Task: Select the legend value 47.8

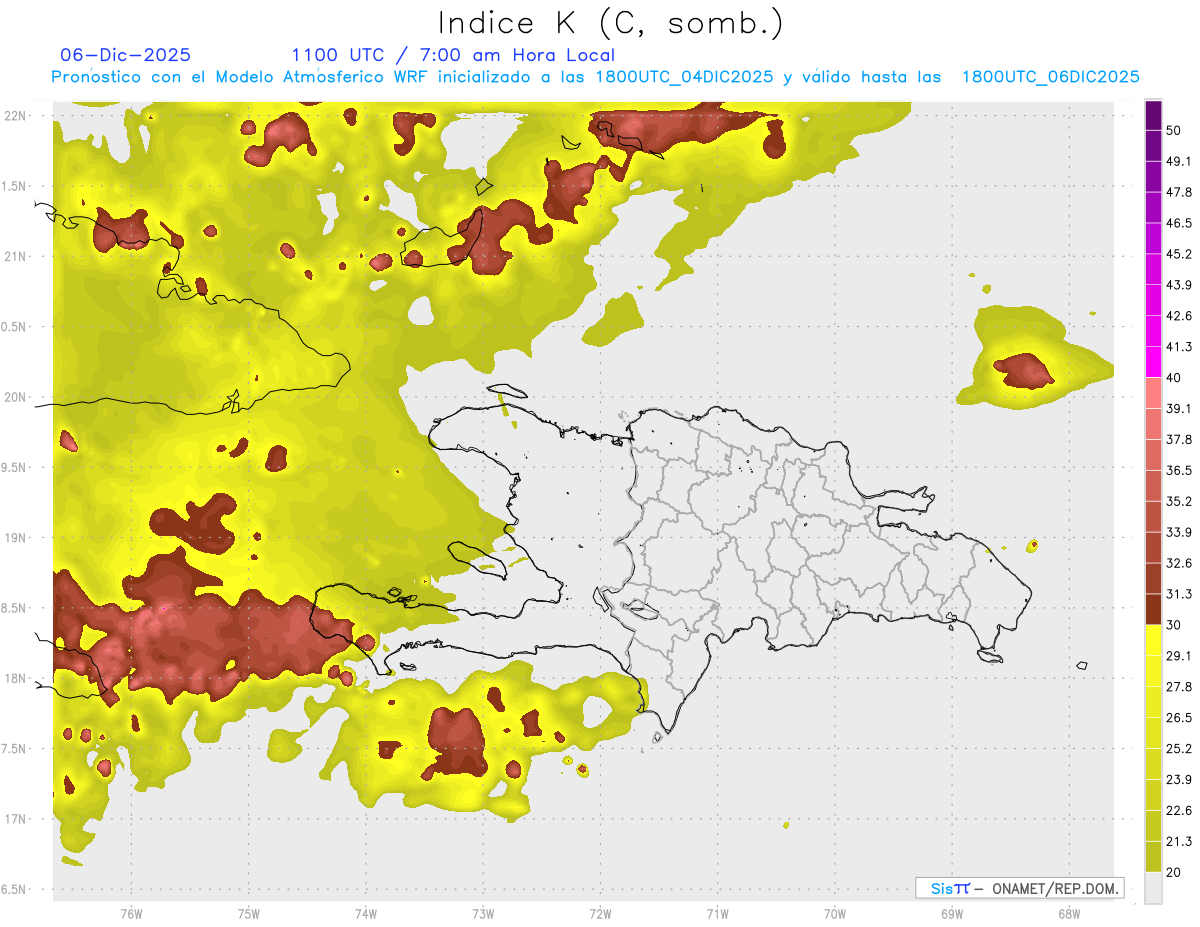Action: (x=1180, y=192)
